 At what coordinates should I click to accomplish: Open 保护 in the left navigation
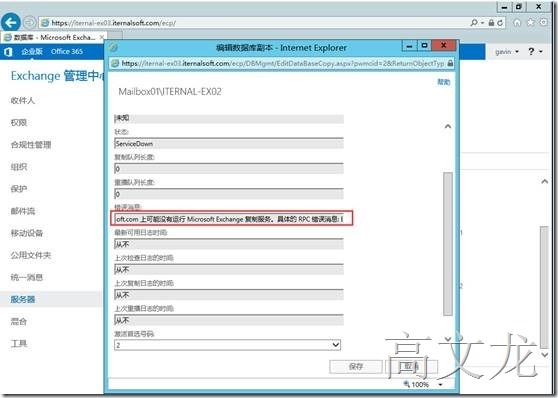tap(19, 189)
